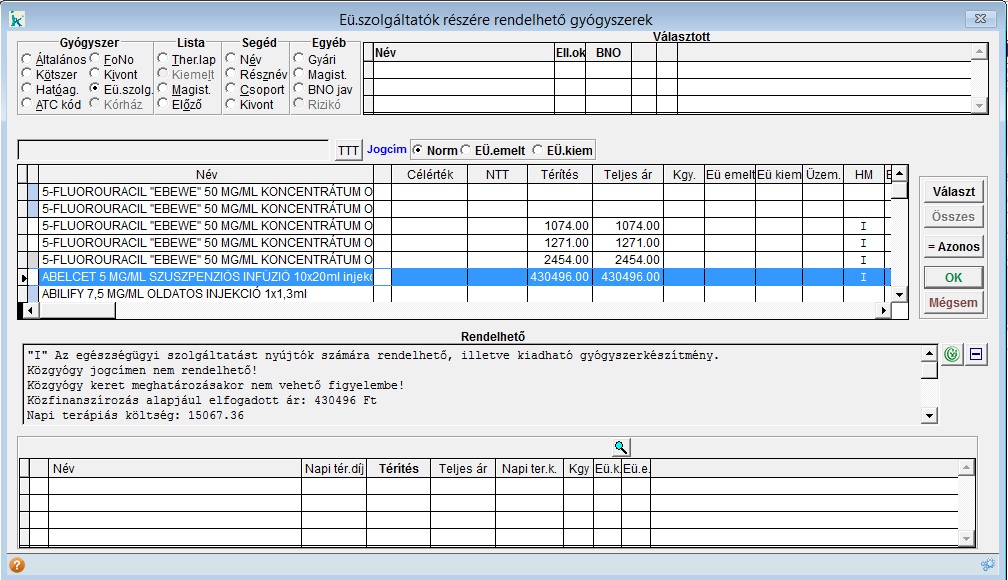
Task: Select the 5-FLUOROURACIL row priced 2454.00
Action: pos(454,260)
